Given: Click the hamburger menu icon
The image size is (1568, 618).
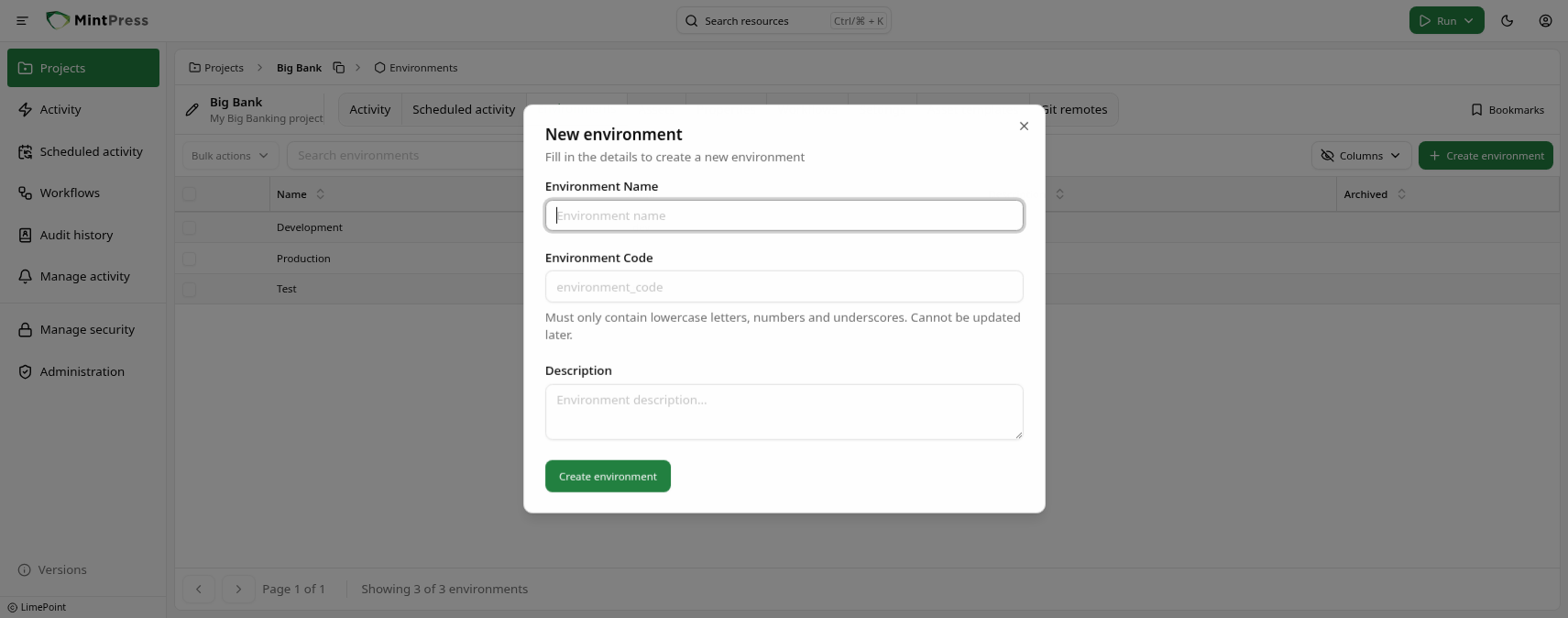Looking at the screenshot, I should 21,20.
